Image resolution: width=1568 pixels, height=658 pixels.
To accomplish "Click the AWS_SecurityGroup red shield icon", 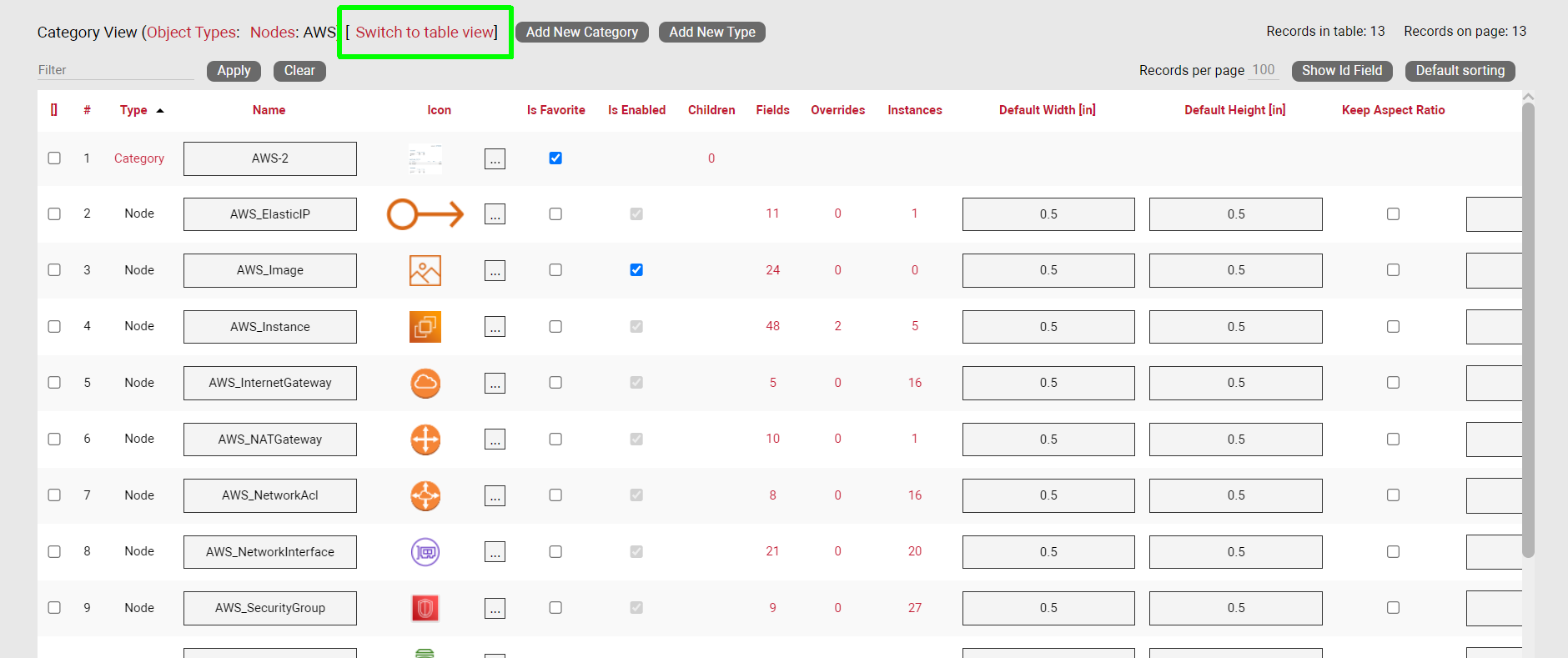I will (425, 608).
